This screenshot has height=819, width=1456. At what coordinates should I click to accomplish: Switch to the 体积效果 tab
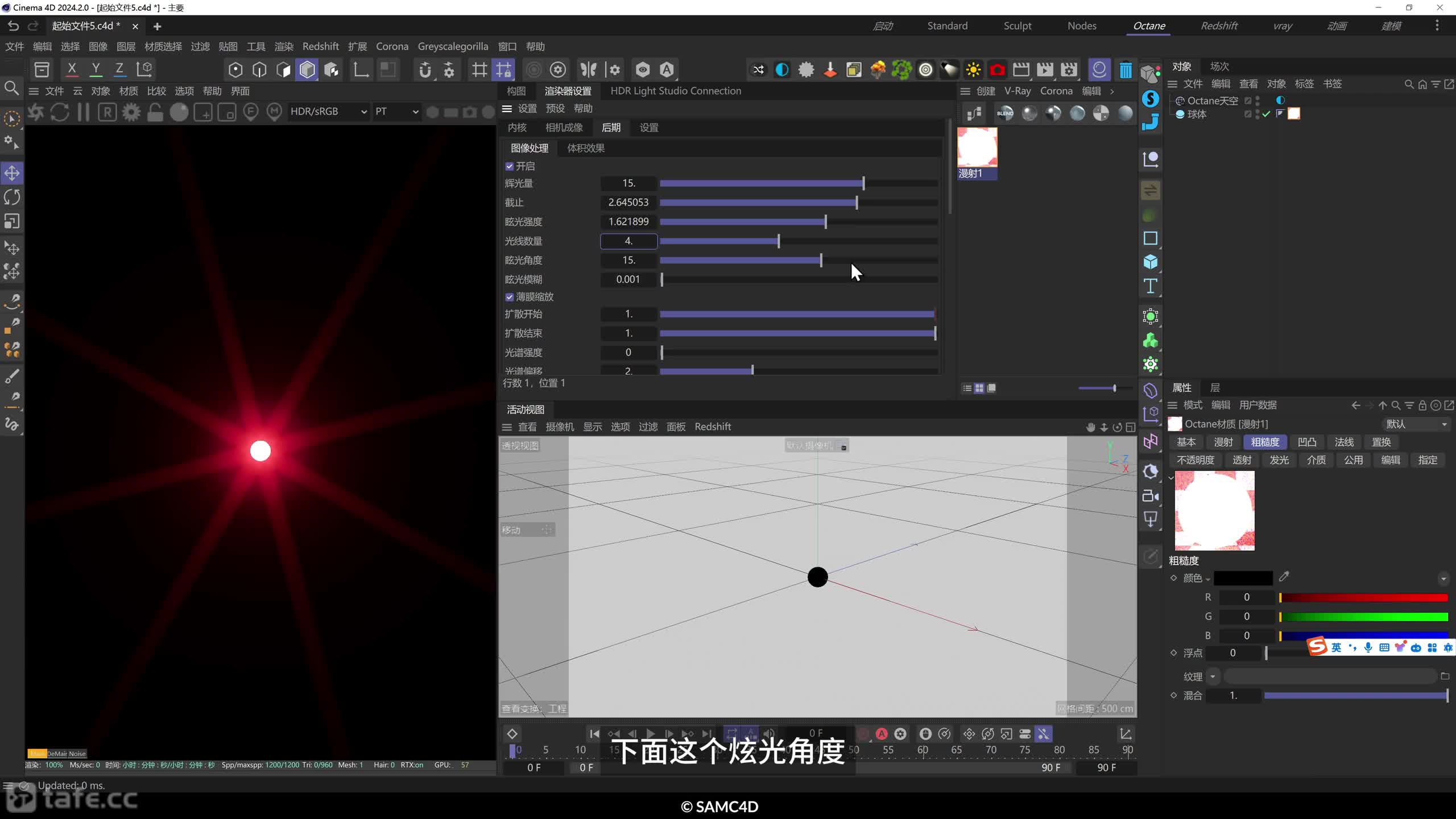[585, 148]
